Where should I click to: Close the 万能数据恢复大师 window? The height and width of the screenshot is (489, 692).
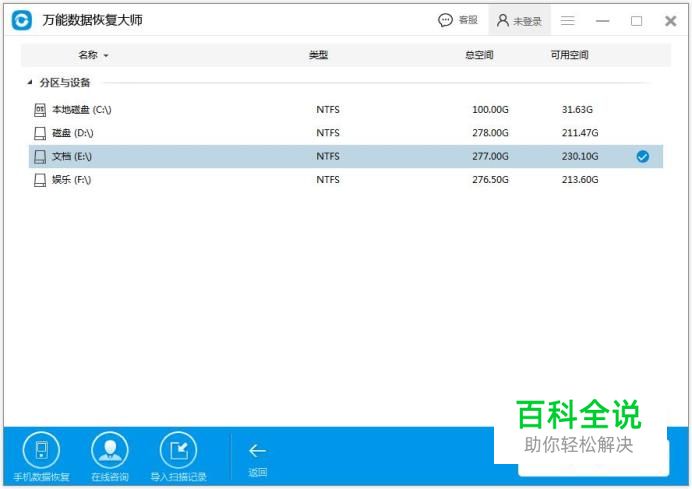[670, 21]
